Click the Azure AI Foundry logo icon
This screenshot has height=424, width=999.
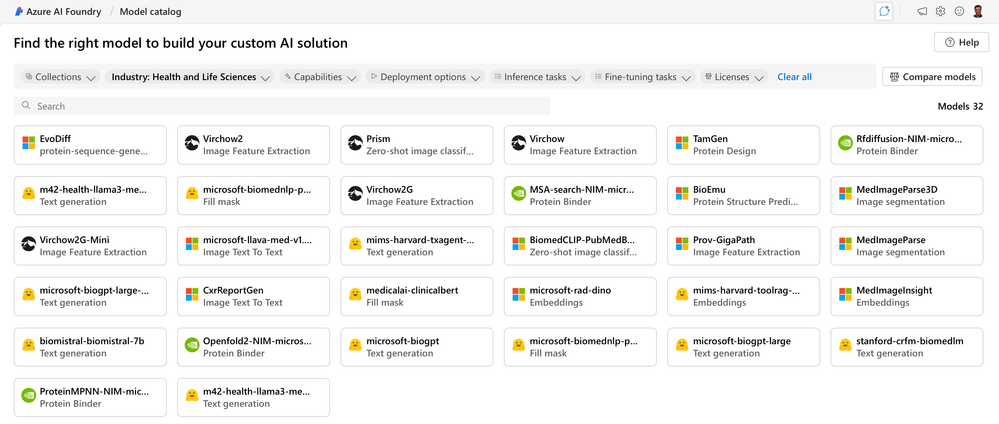pos(20,11)
